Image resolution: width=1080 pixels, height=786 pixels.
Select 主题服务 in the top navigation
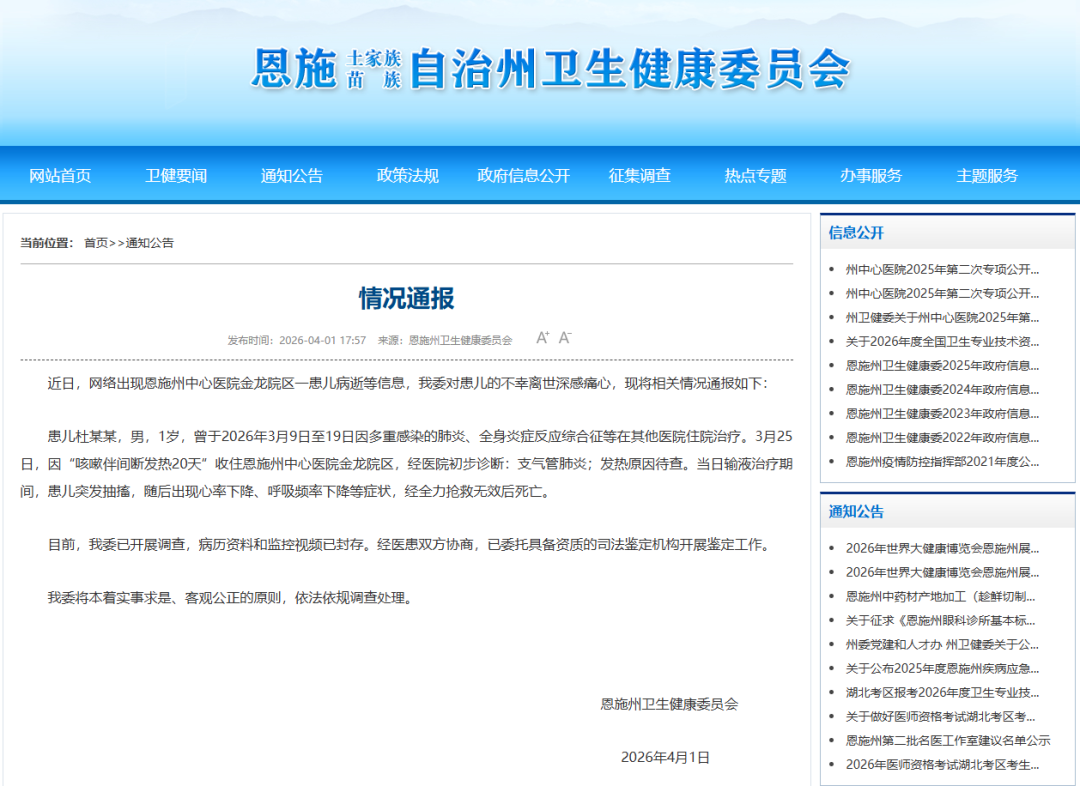tap(987, 176)
